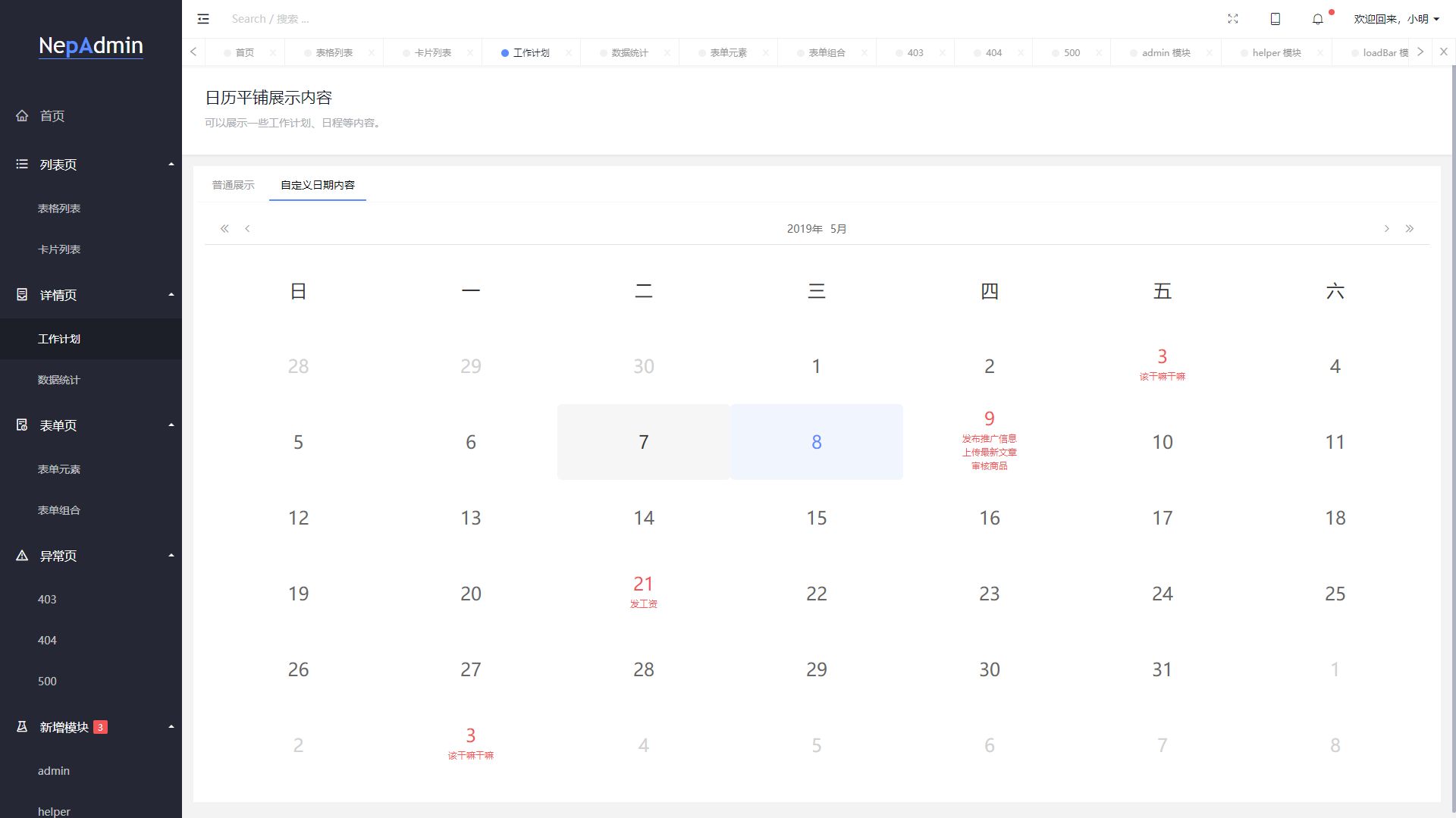Open the 403 page in the sidebar

tap(91, 600)
